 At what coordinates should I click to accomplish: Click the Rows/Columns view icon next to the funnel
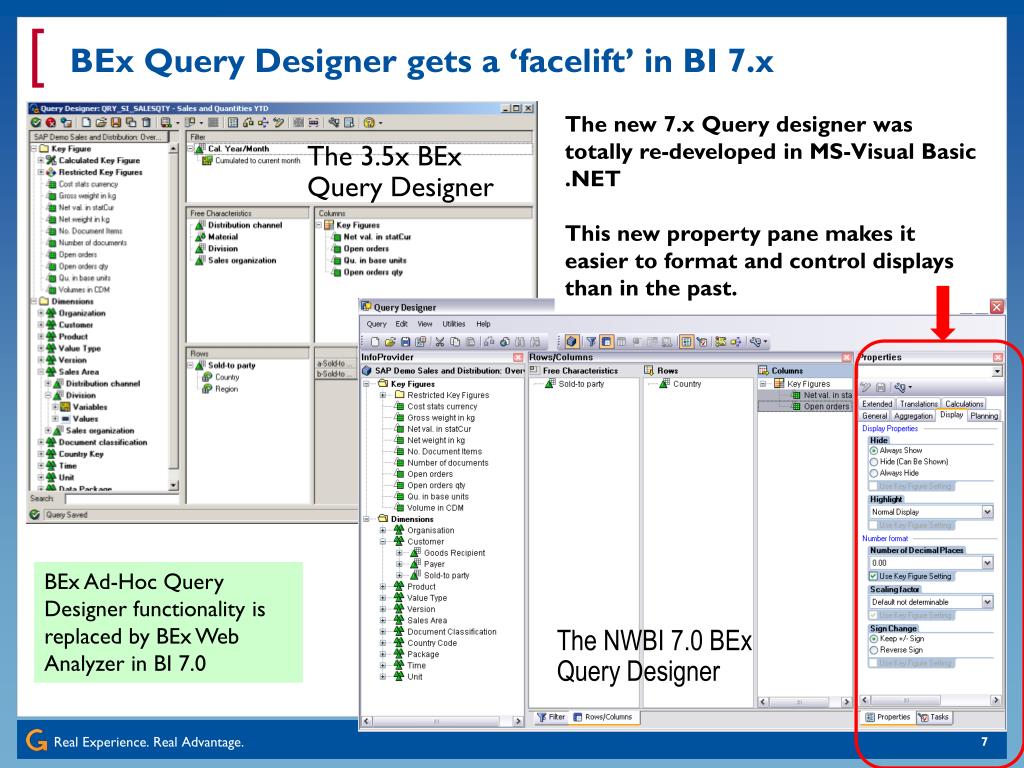tap(607, 342)
